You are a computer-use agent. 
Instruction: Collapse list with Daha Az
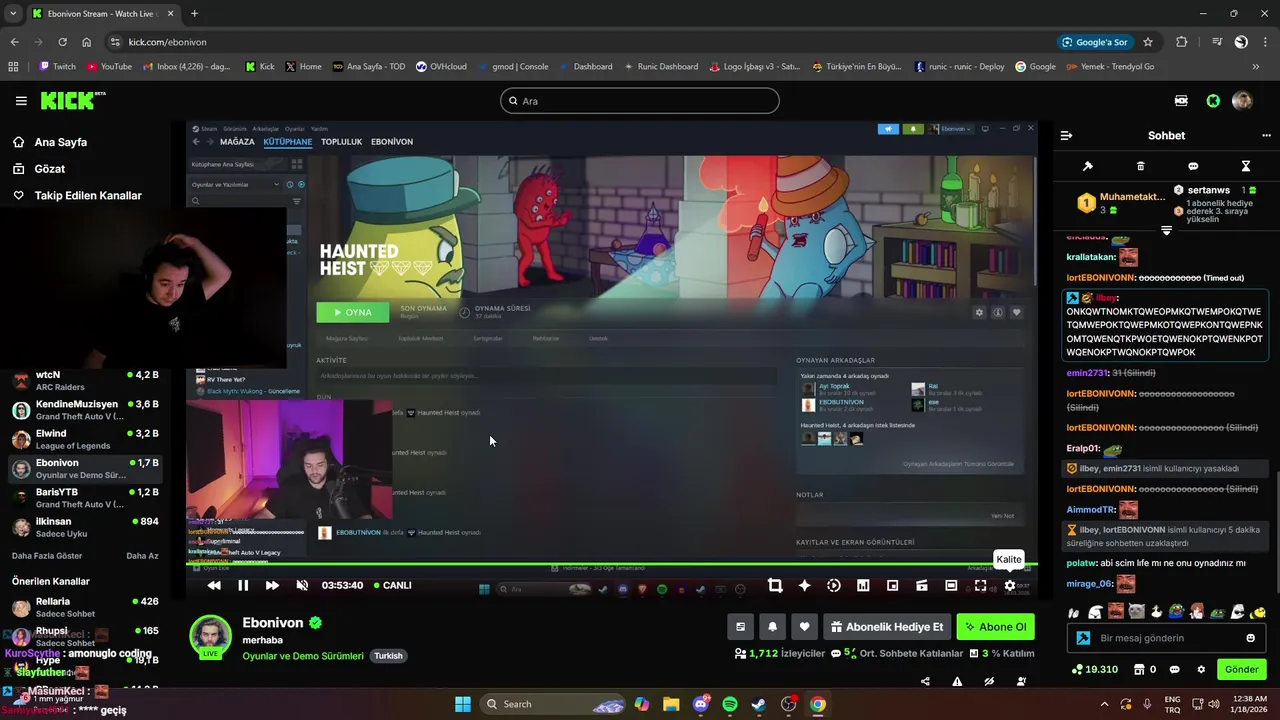[142, 556]
